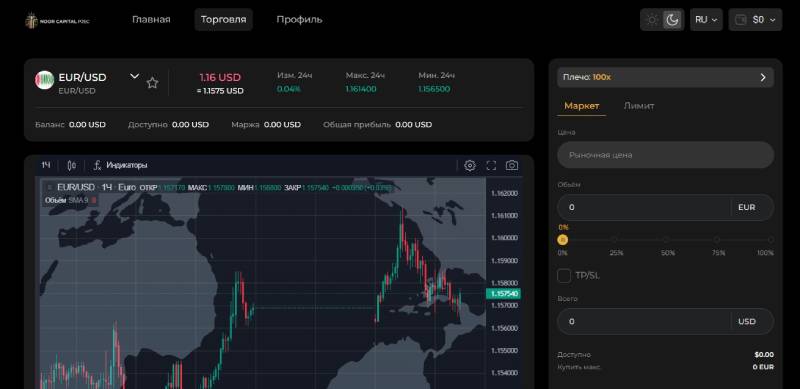Click the Всего USD total field
This screenshot has height=389, width=800.
pos(665,322)
